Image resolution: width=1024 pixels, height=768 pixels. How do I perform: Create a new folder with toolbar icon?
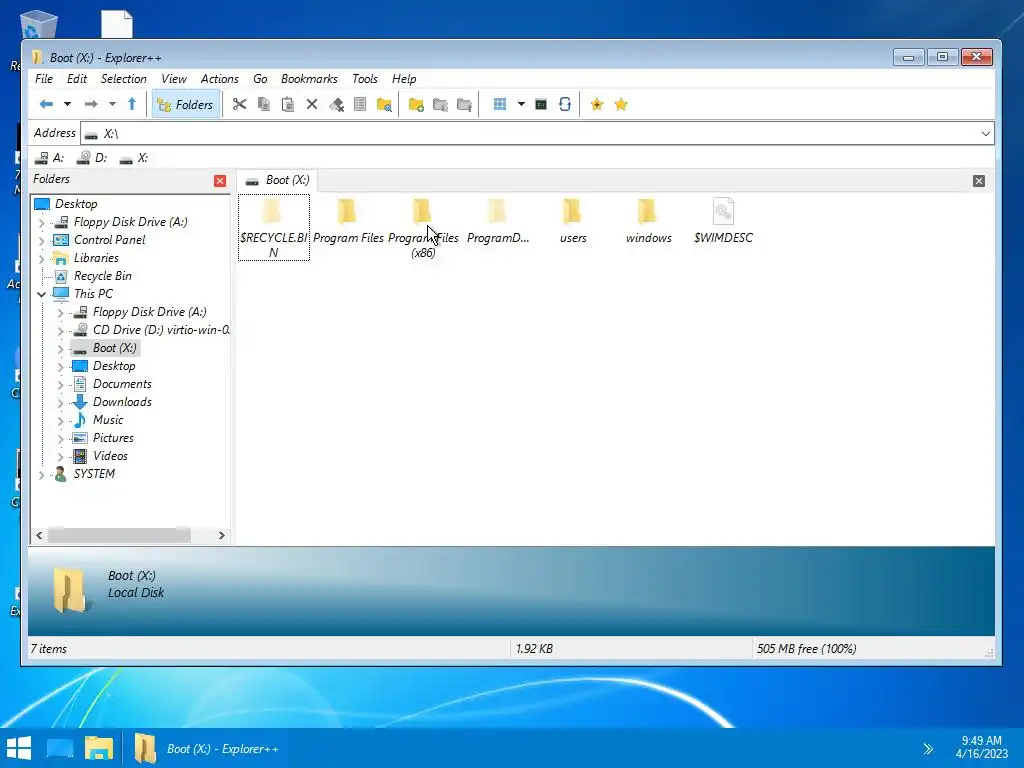pyautogui.click(x=416, y=104)
